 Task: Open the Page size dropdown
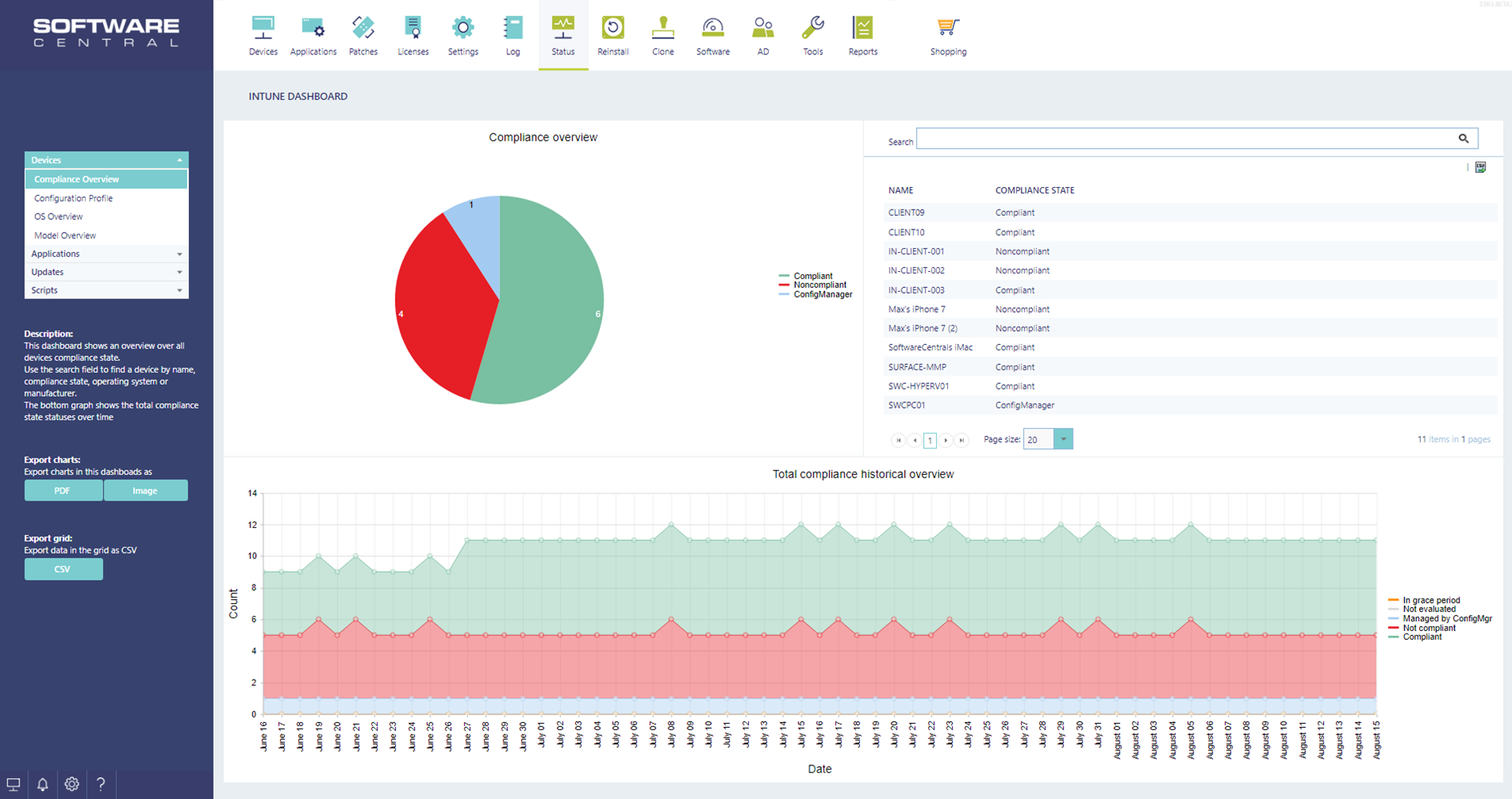(x=1063, y=439)
